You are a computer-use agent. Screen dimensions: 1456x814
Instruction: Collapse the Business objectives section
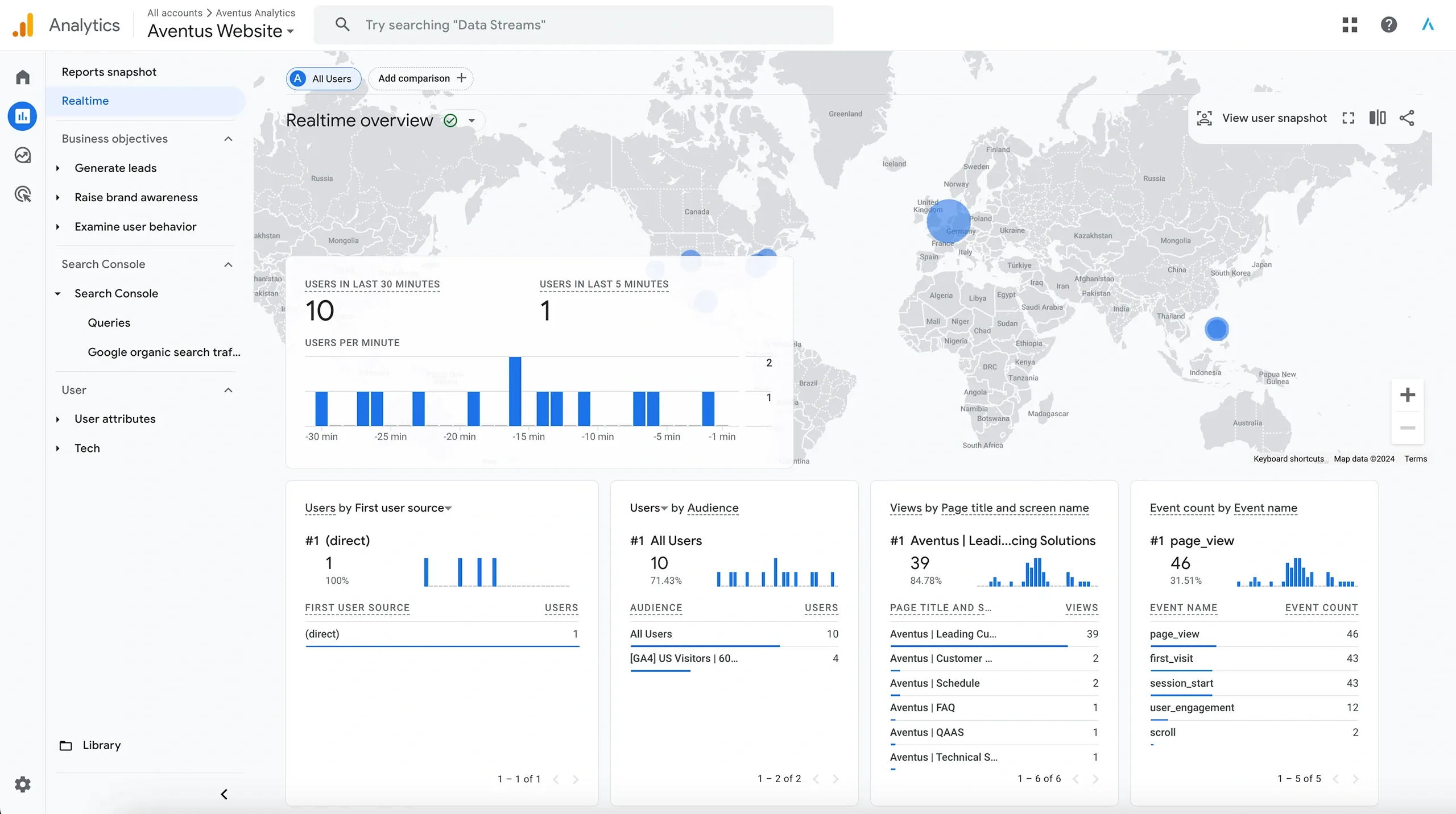coord(229,139)
